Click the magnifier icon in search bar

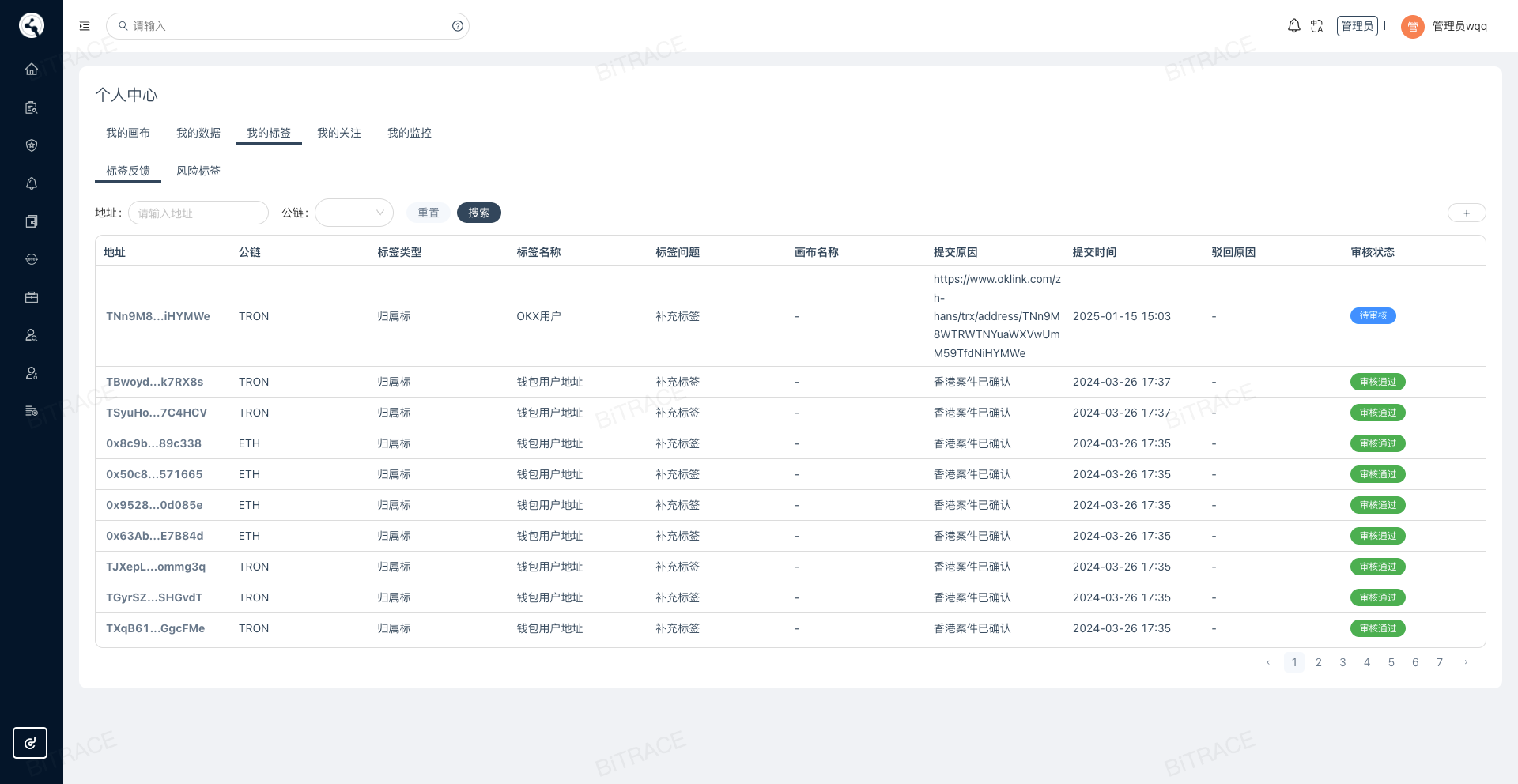(123, 26)
